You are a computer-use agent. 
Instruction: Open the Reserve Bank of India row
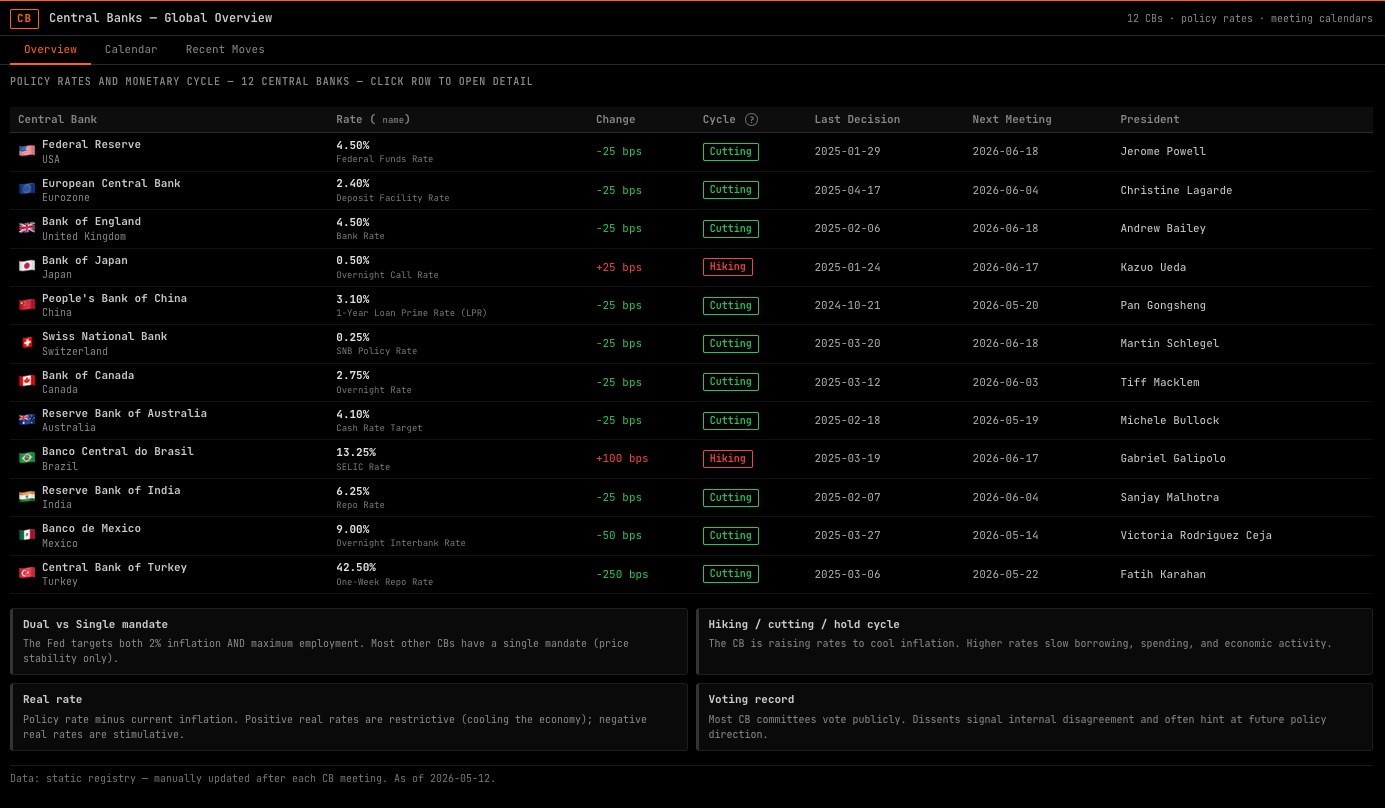691,497
